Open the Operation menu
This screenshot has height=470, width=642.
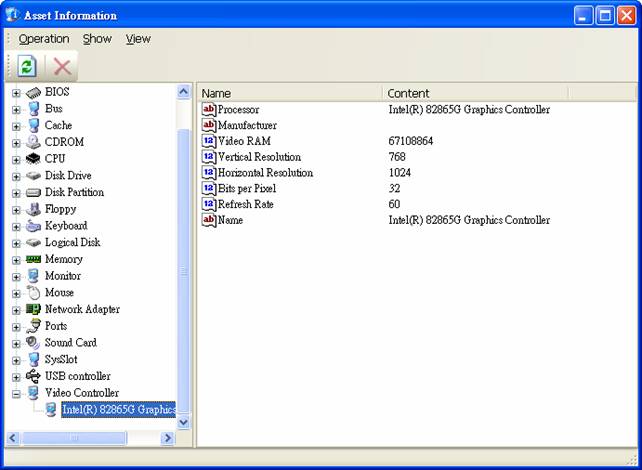(44, 39)
